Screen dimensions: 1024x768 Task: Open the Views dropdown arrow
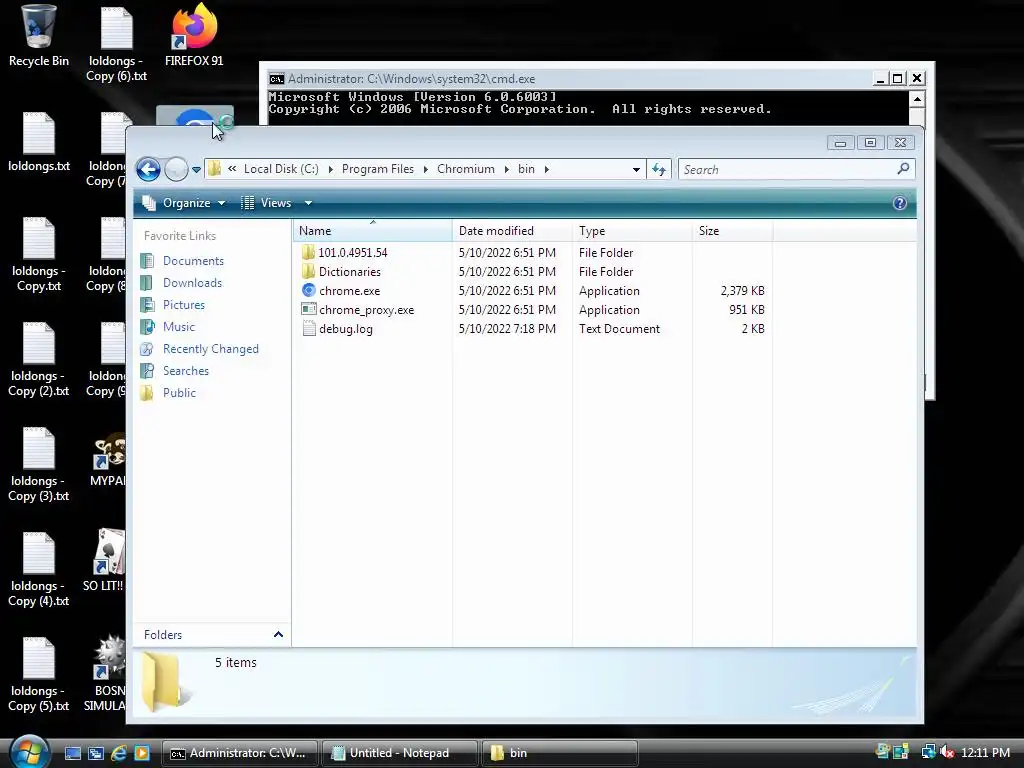click(308, 203)
